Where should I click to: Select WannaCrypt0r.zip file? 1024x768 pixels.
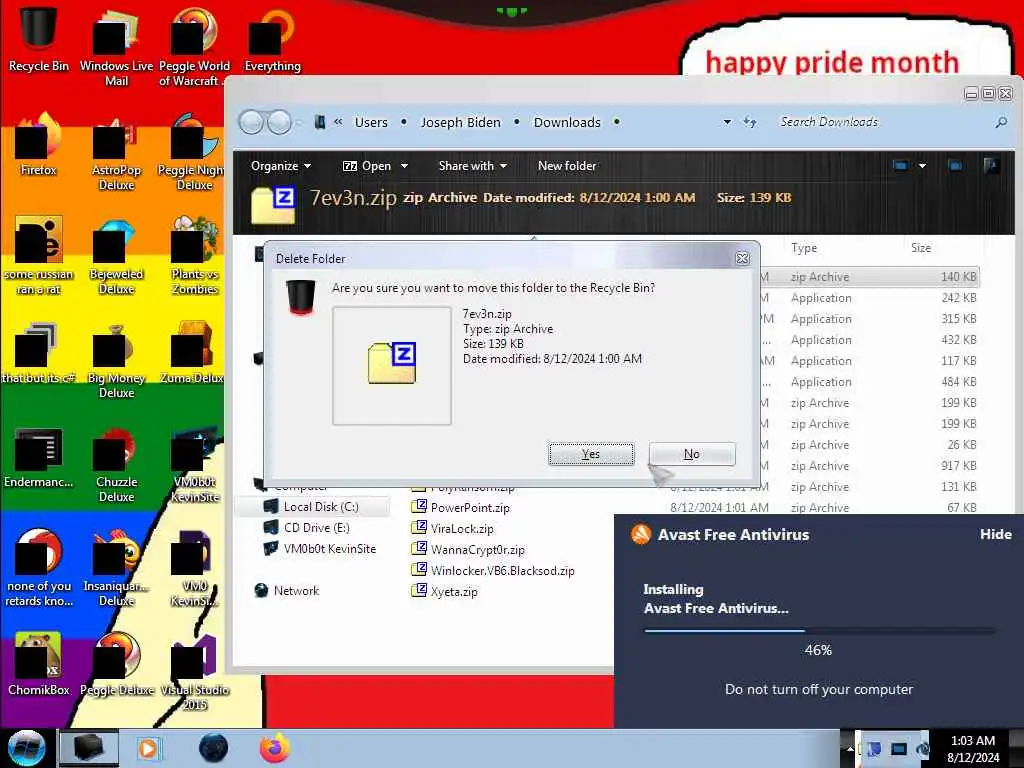468,549
